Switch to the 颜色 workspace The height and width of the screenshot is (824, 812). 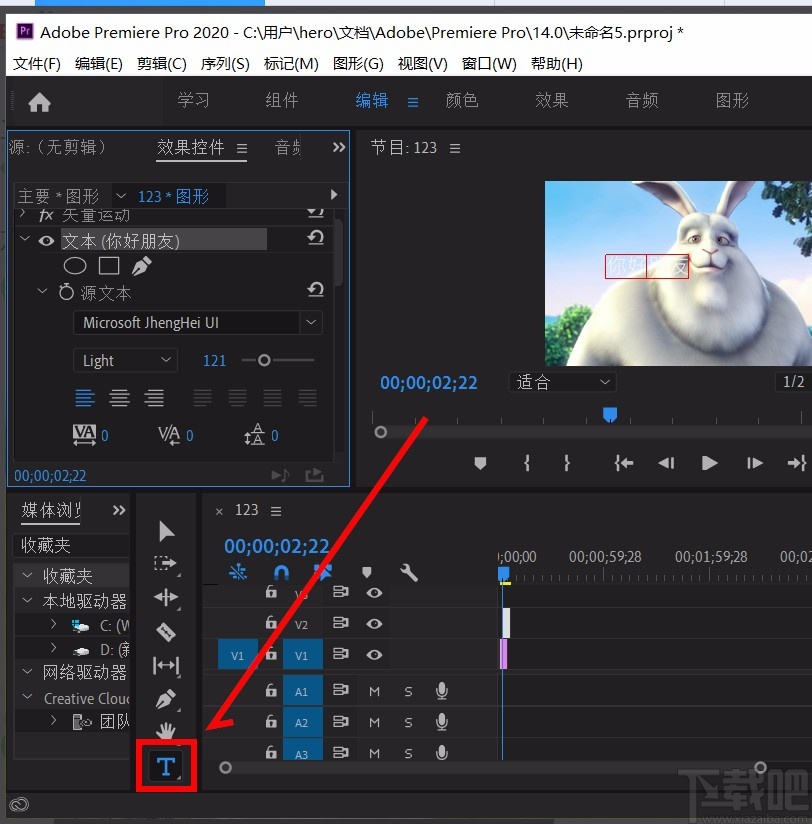click(x=461, y=100)
